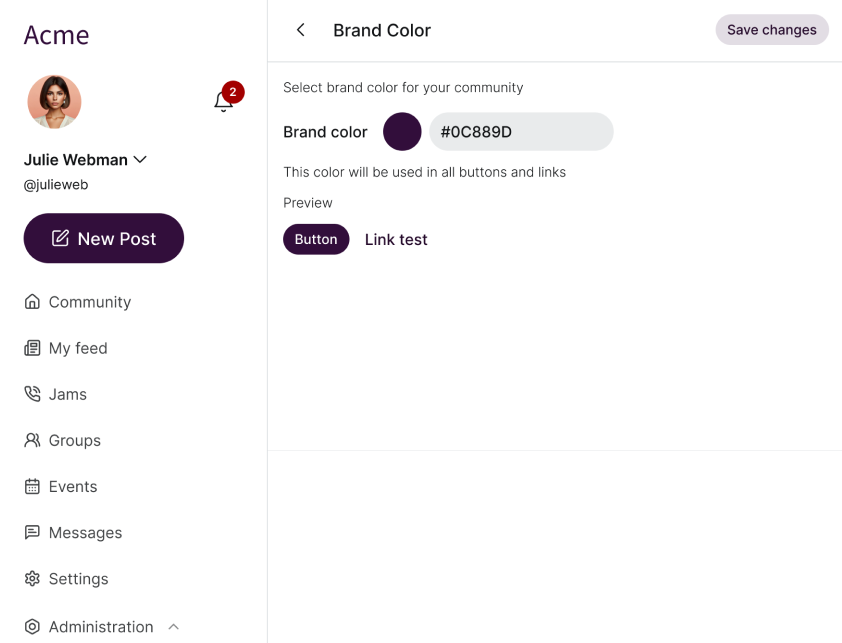Click the Jams phone icon

coord(32,394)
